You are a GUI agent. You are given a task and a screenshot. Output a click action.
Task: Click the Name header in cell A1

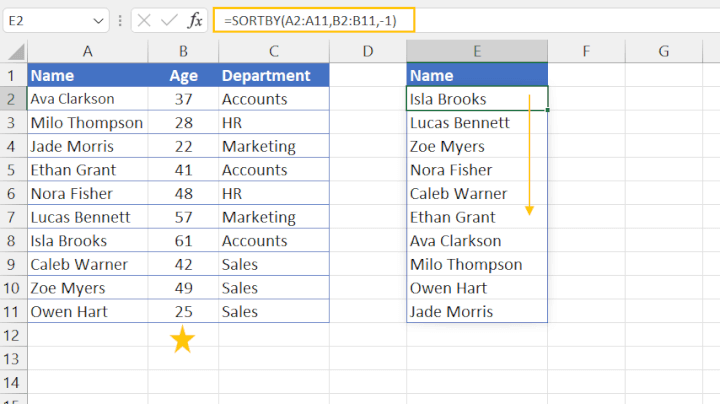pos(88,75)
